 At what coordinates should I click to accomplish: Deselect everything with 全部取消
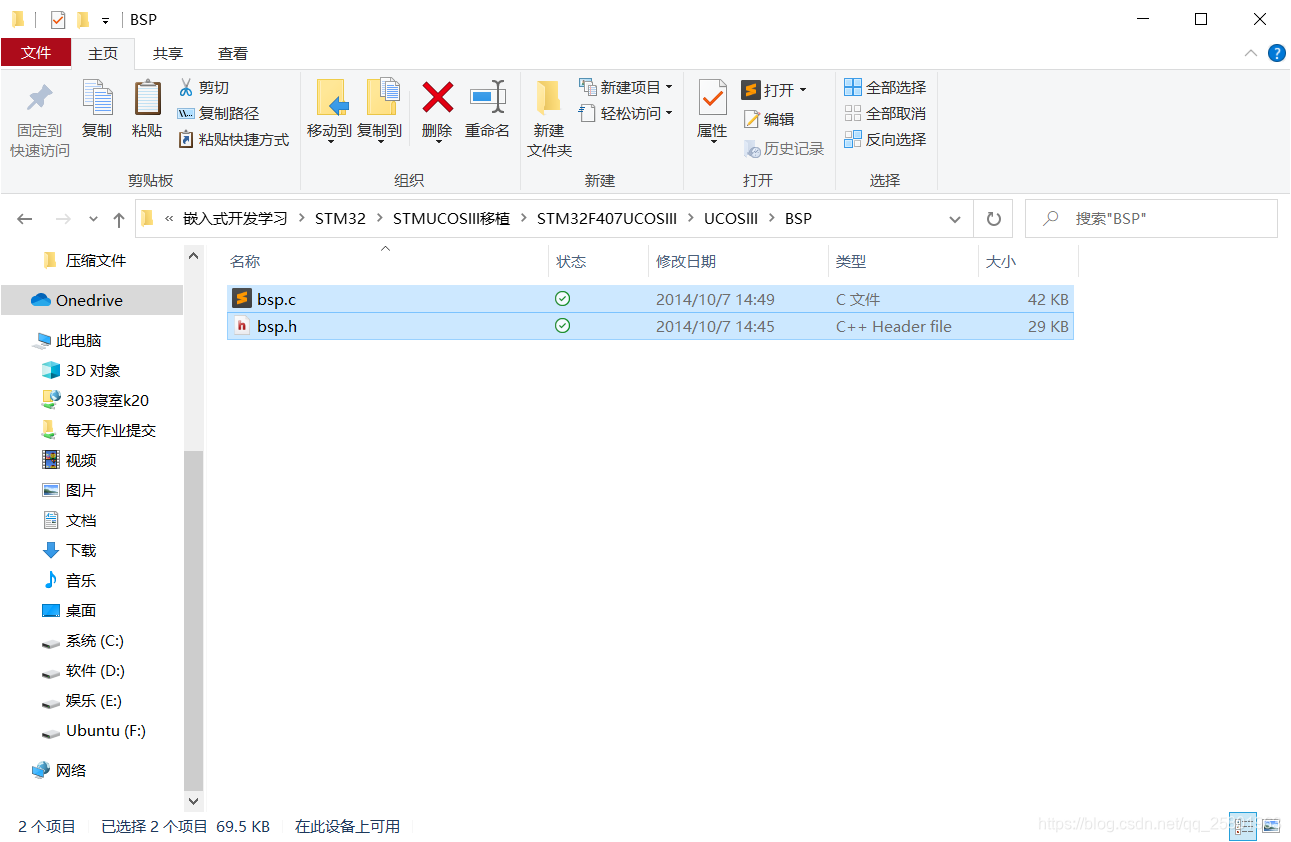(x=885, y=114)
